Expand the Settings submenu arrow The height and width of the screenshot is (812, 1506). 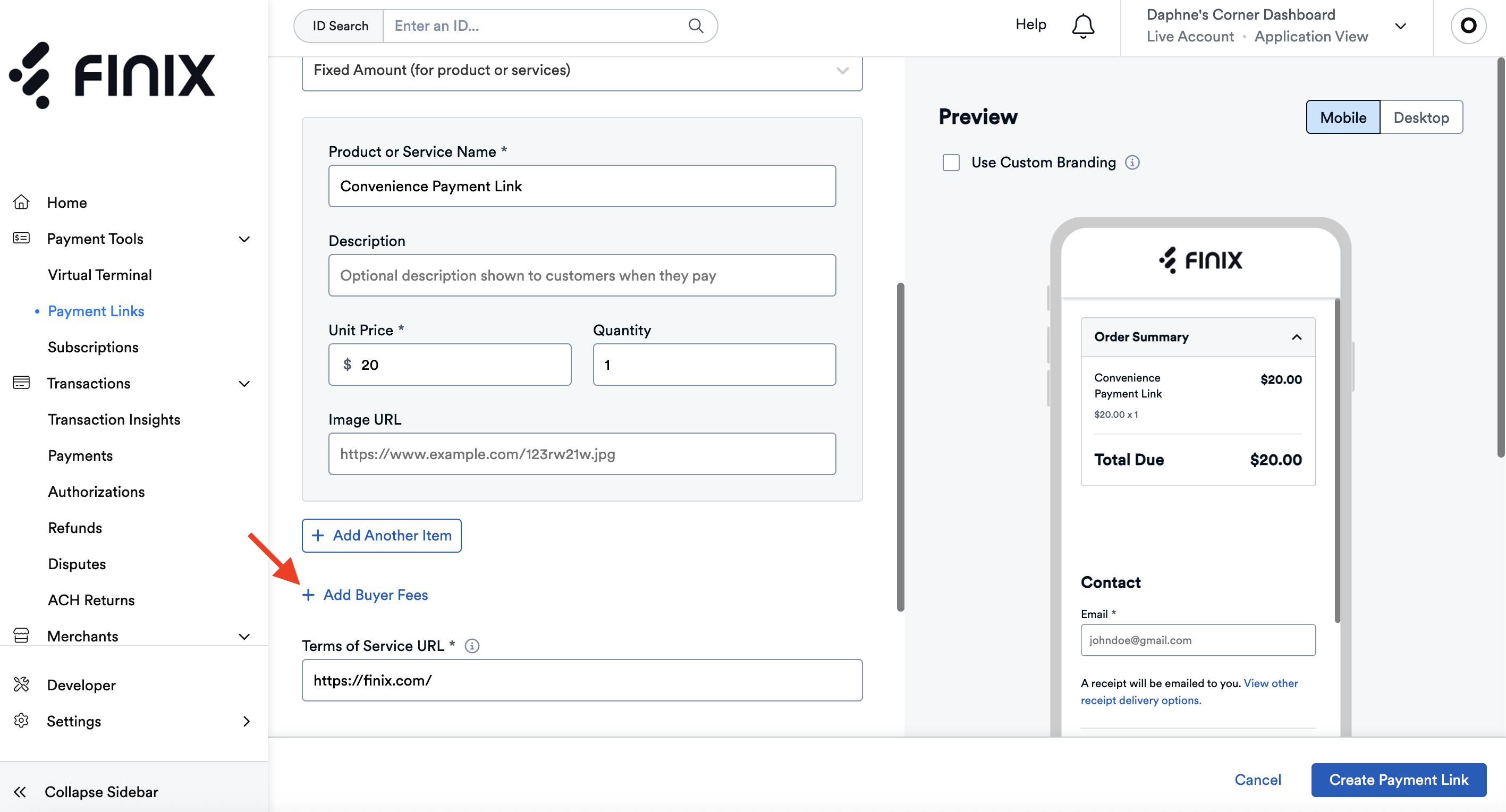tap(246, 721)
